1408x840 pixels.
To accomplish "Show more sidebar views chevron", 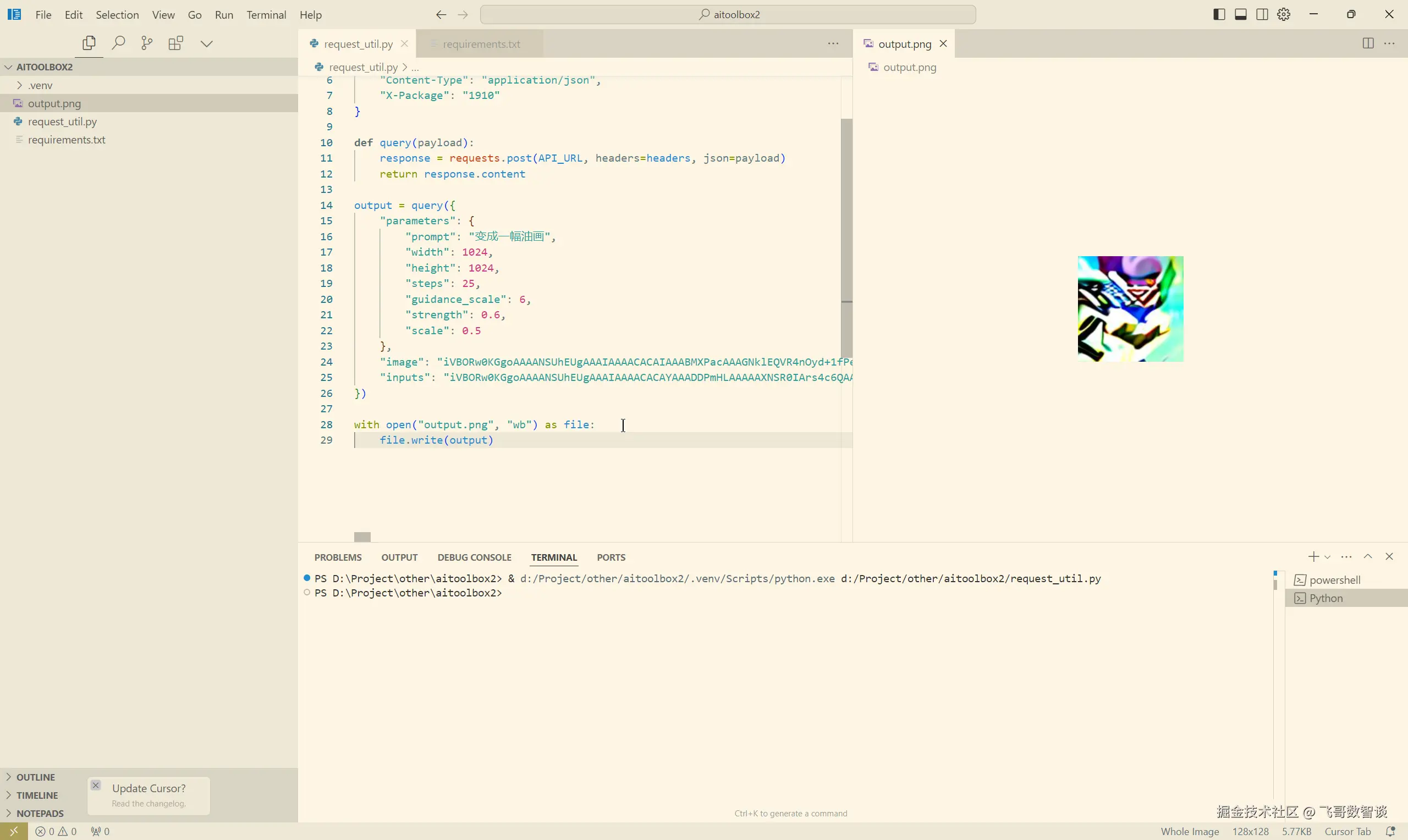I will pyautogui.click(x=207, y=43).
